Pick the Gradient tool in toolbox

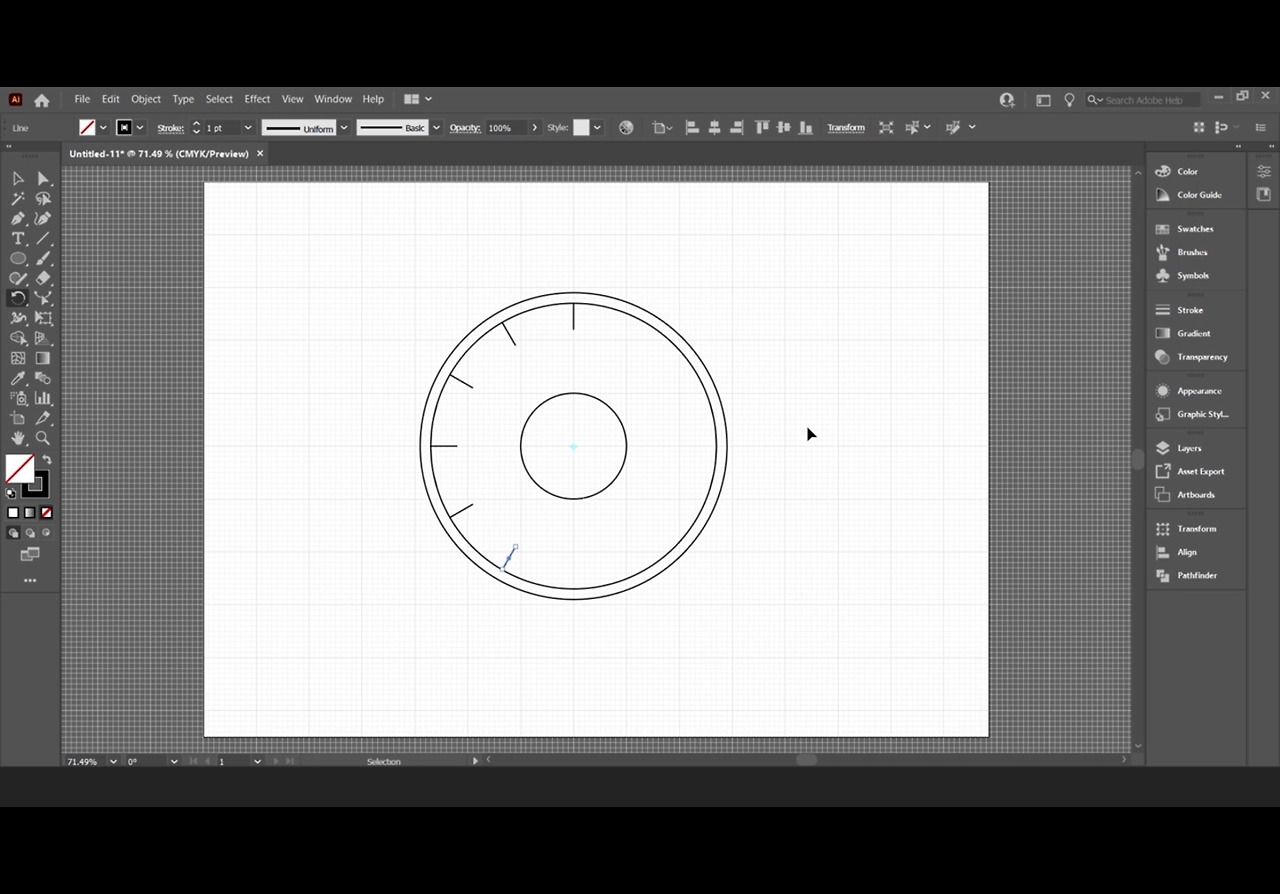43,358
